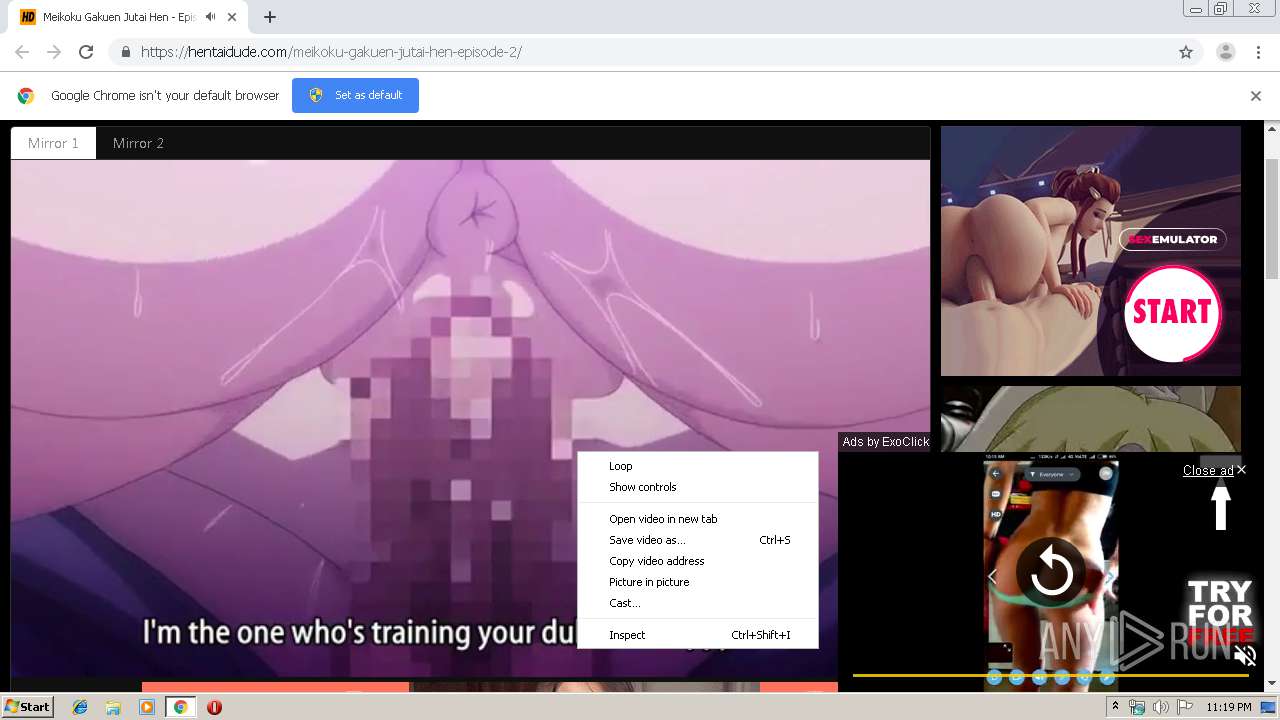Open Chrome's three-dot menu
Image resolution: width=1280 pixels, height=720 pixels.
1258,52
